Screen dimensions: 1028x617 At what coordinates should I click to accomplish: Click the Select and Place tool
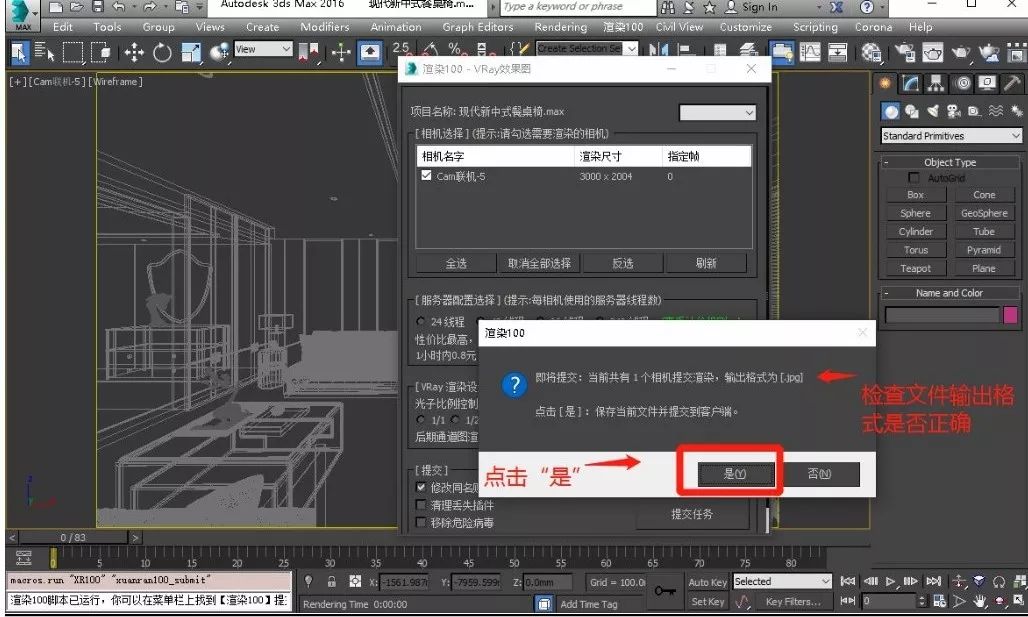coord(220,52)
